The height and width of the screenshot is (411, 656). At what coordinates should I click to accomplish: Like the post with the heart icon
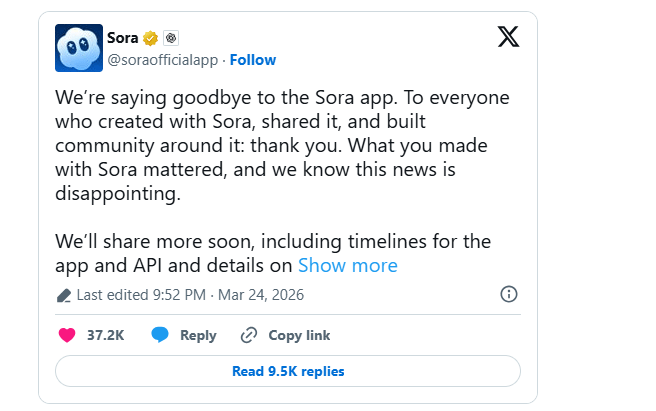pos(67,335)
